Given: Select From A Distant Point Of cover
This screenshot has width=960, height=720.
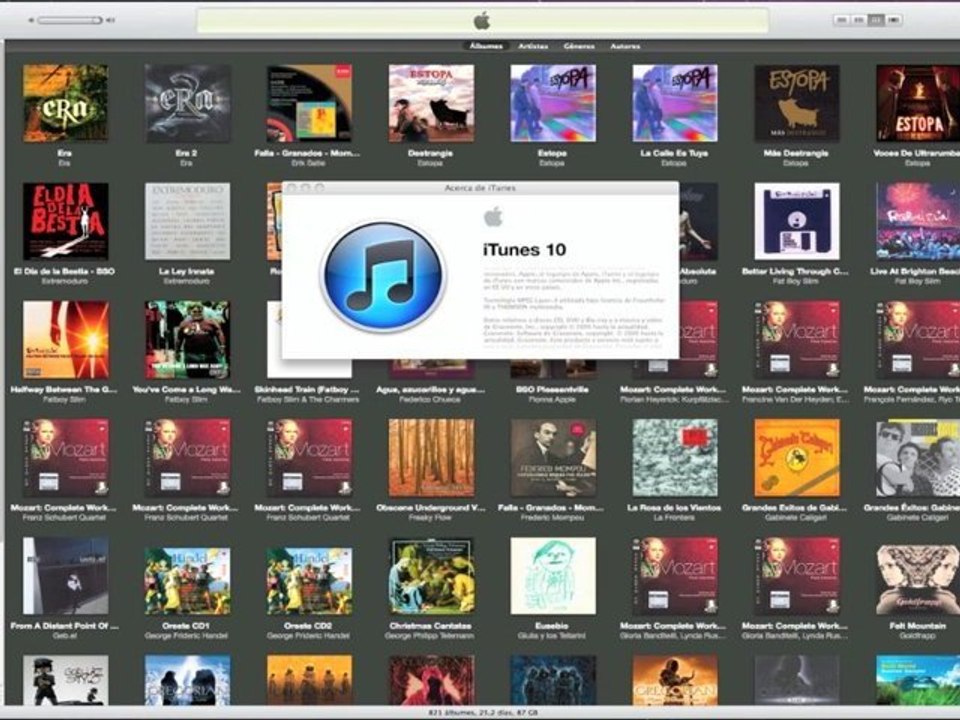Looking at the screenshot, I should (x=66, y=576).
